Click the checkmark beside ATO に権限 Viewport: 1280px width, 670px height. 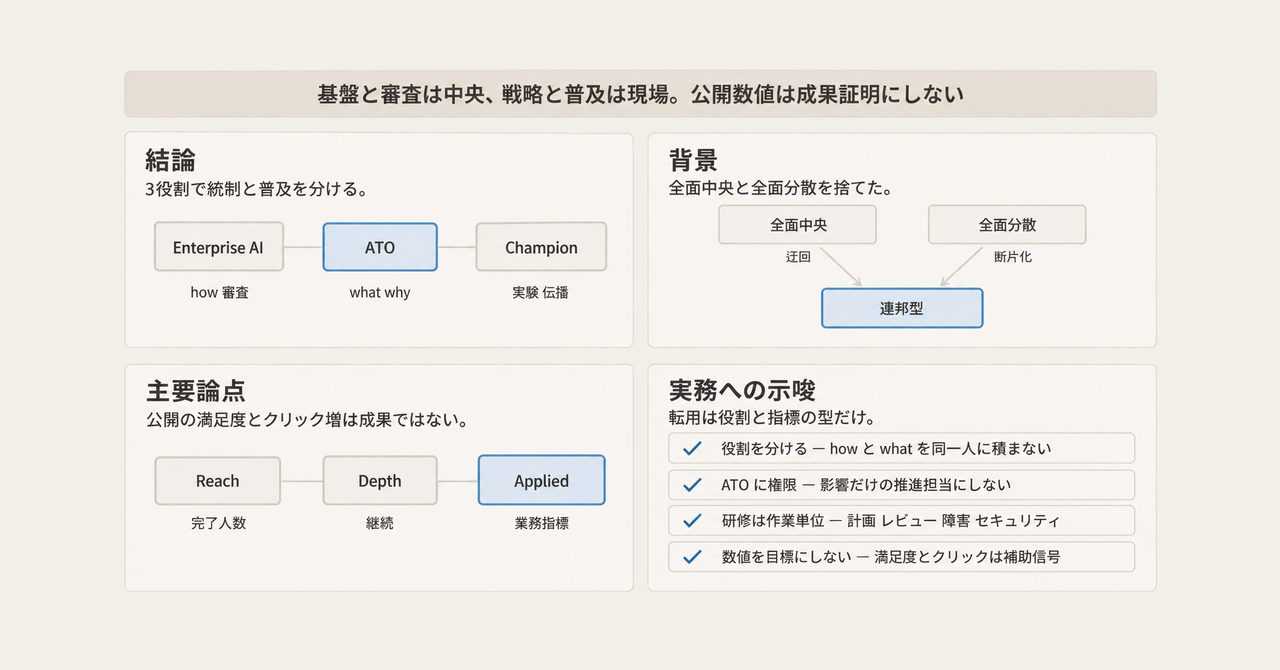tap(690, 485)
